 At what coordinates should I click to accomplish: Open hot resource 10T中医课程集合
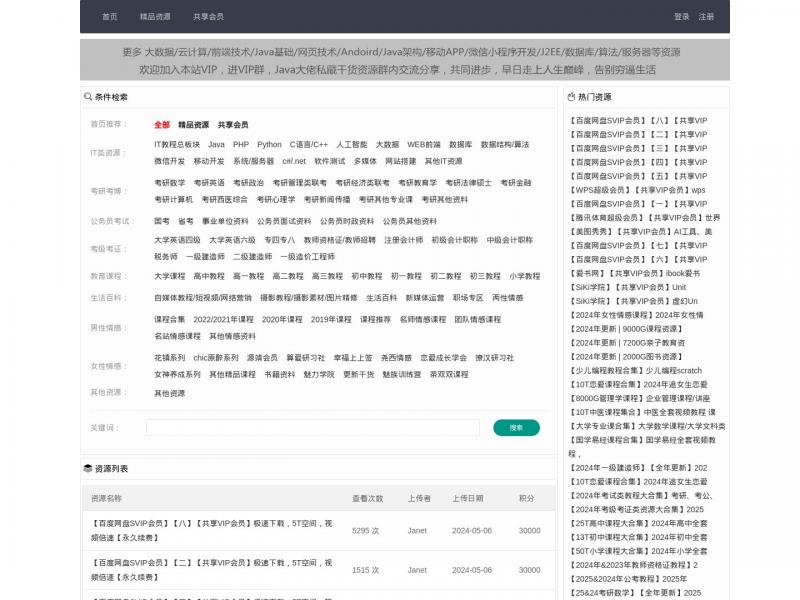[x=642, y=412]
